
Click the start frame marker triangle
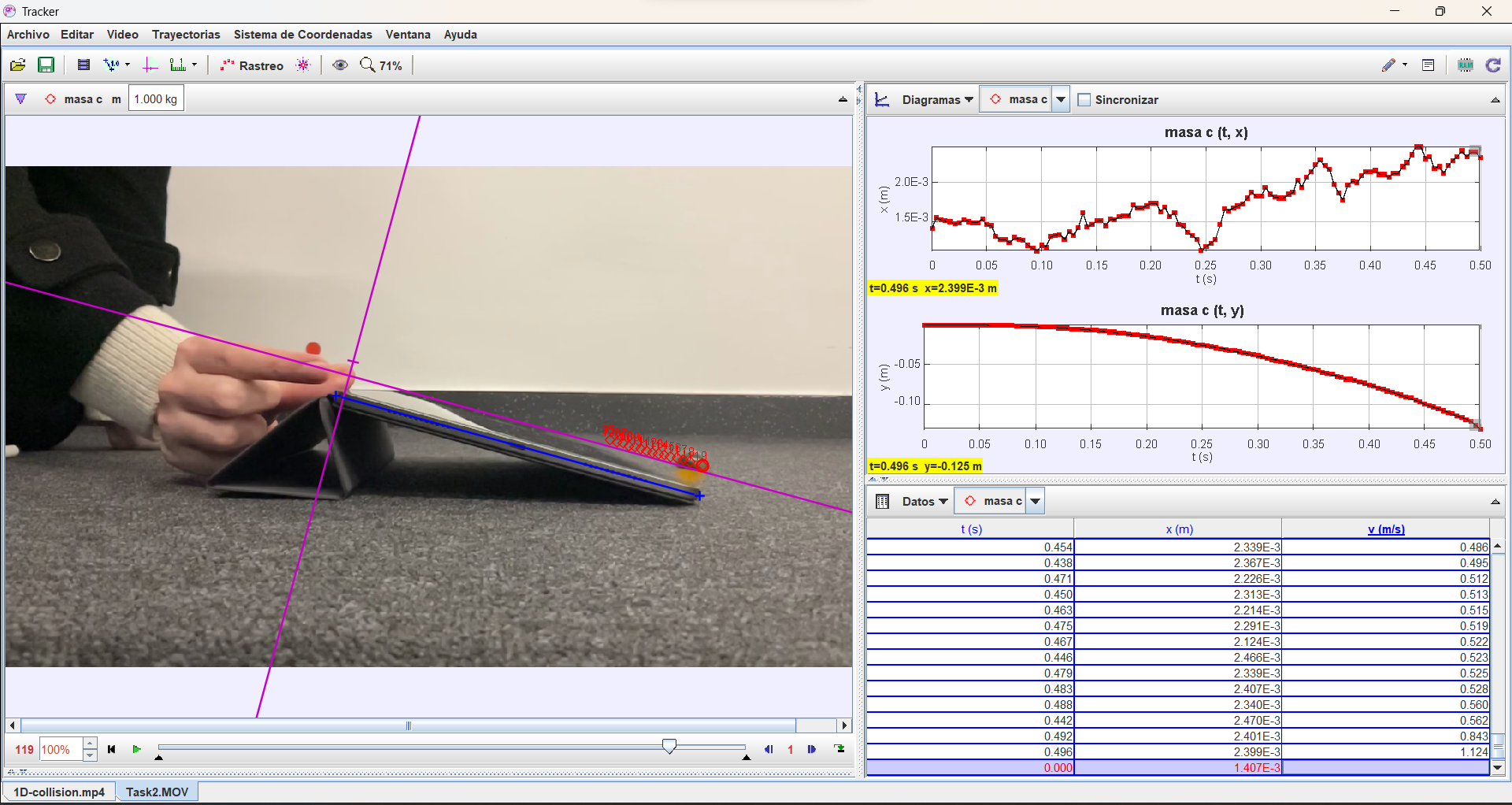coord(158,758)
